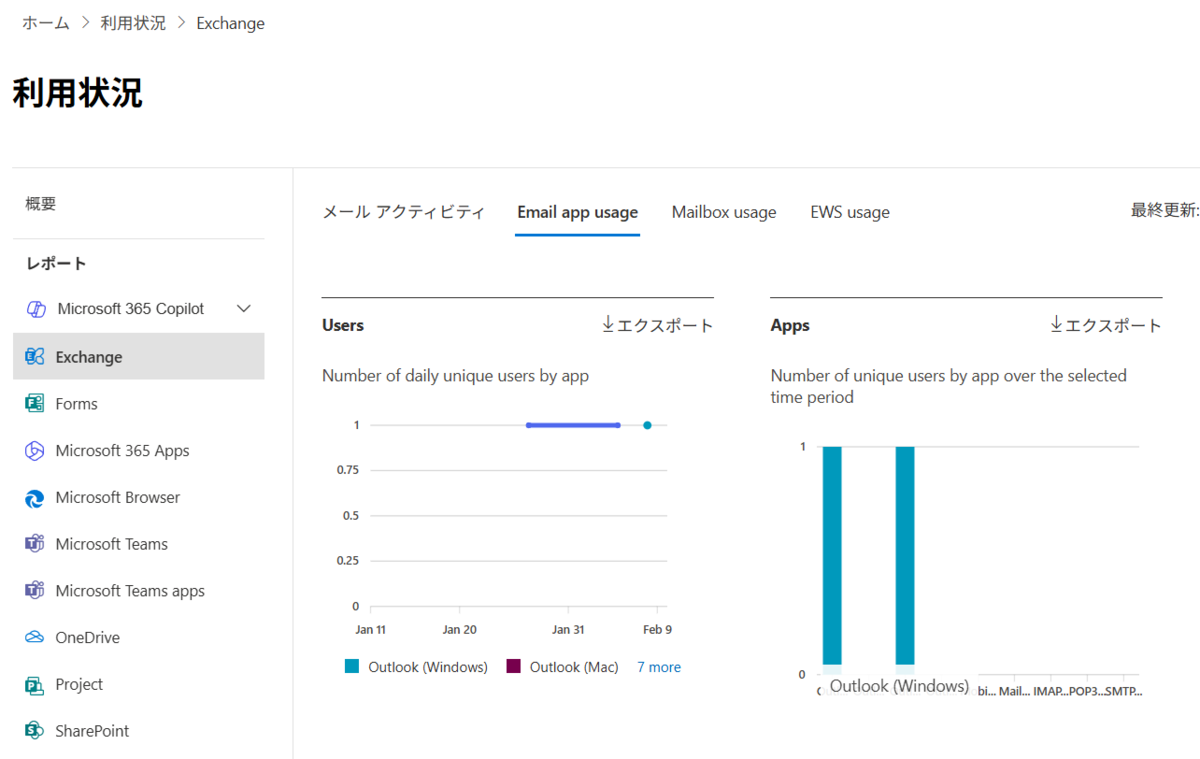This screenshot has width=1200, height=759.
Task: Click the OneDrive cloud icon
Action: pos(35,638)
